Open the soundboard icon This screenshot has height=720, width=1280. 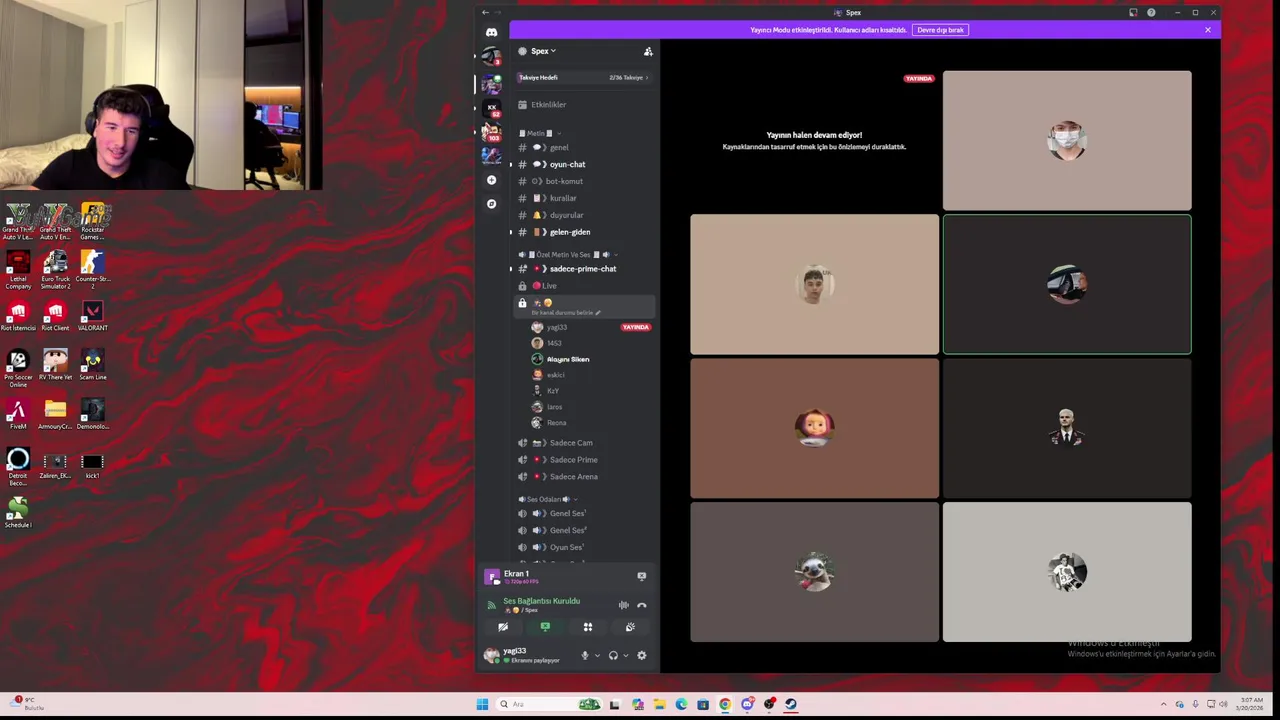[x=630, y=627]
